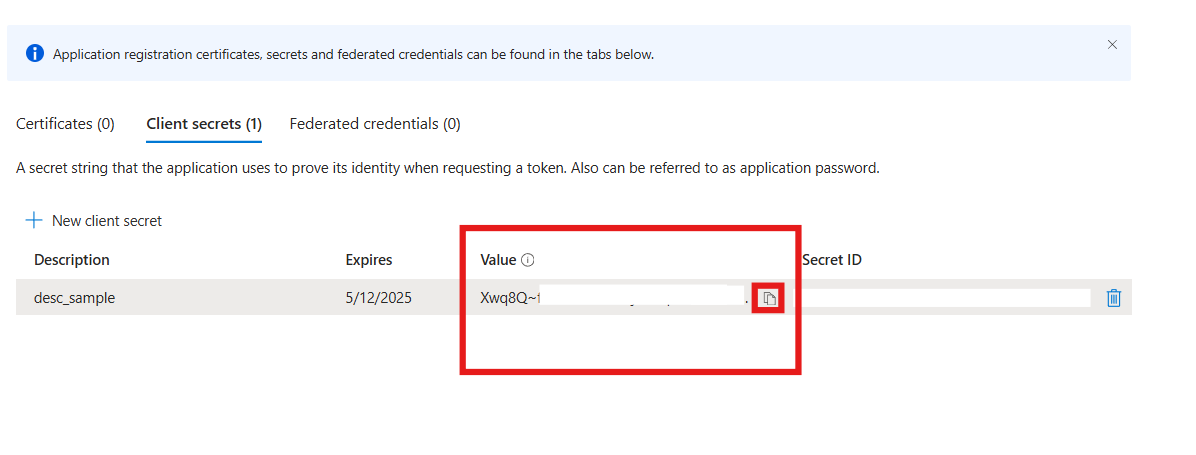Click the info icon next to Value

coord(528,260)
